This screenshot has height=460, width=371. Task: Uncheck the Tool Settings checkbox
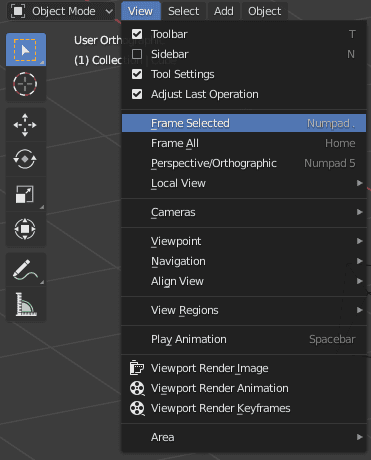pyautogui.click(x=137, y=74)
